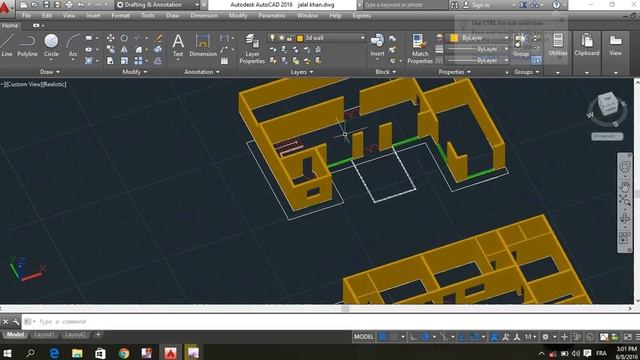
Task: Expand the Annotation panel
Action: tap(202, 72)
